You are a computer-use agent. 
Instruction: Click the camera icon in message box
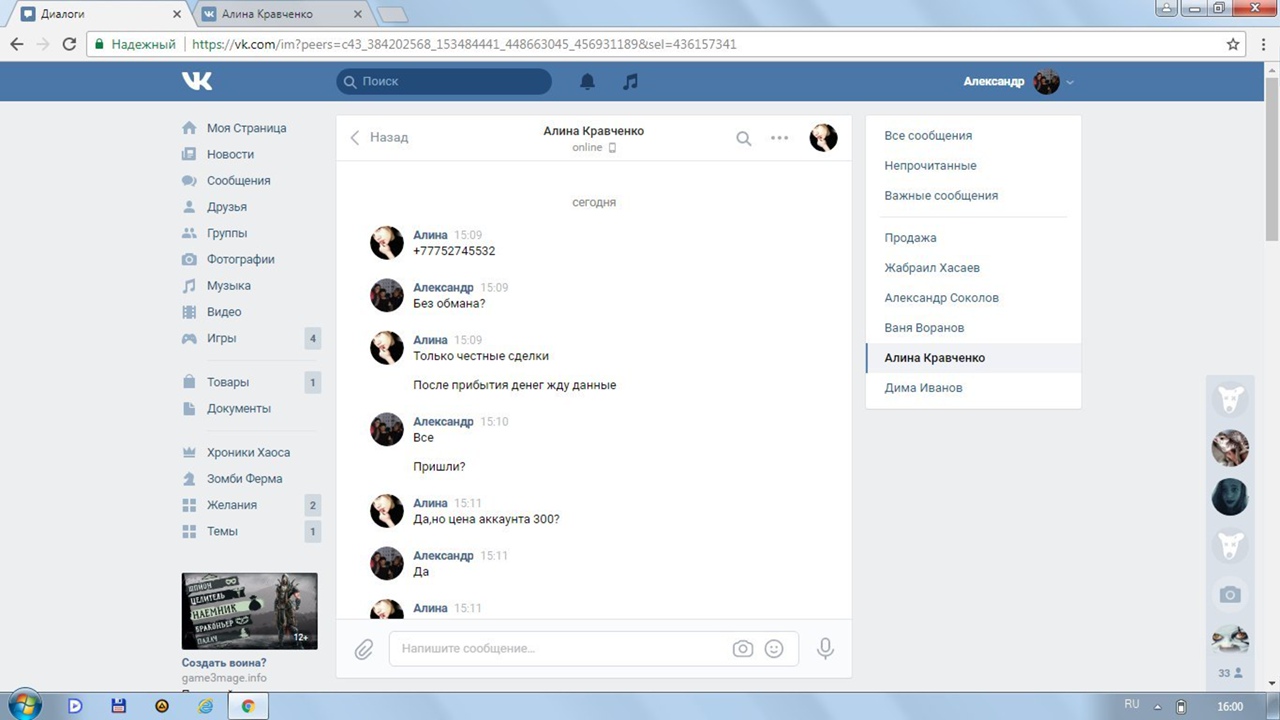click(x=742, y=649)
